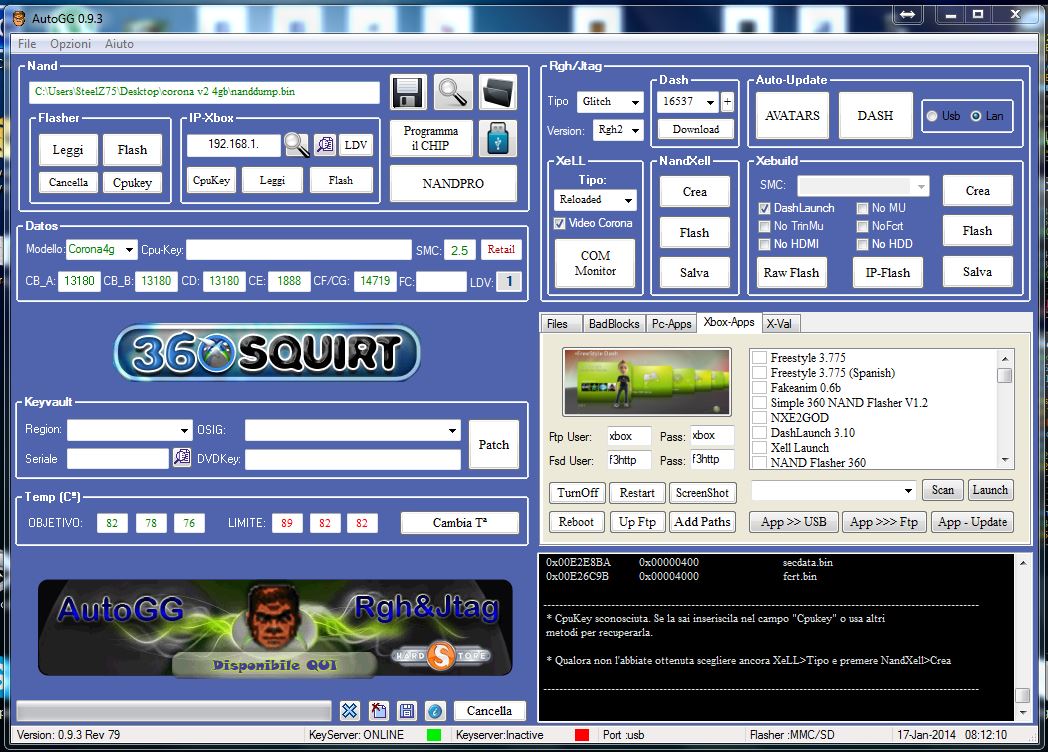Screen dimensions: 1048x752
Task: Open the black folder icon in Nand
Action: pyautogui.click(x=497, y=92)
